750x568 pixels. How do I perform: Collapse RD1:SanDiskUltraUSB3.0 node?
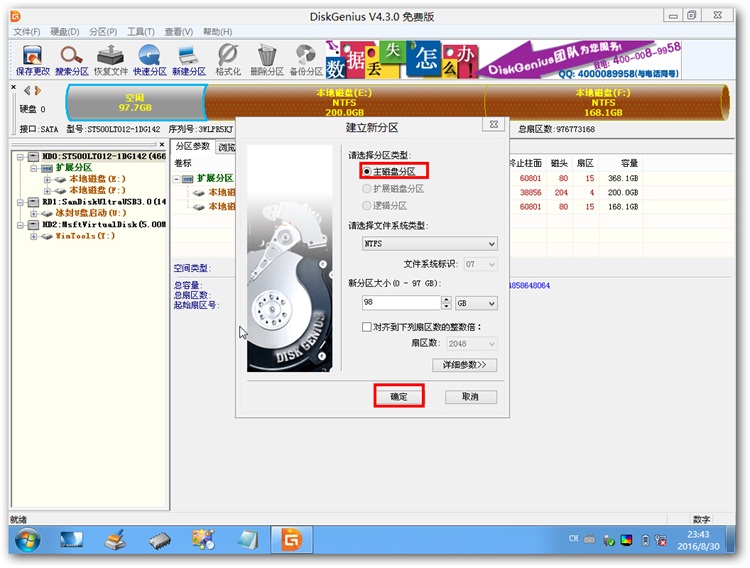coord(20,202)
